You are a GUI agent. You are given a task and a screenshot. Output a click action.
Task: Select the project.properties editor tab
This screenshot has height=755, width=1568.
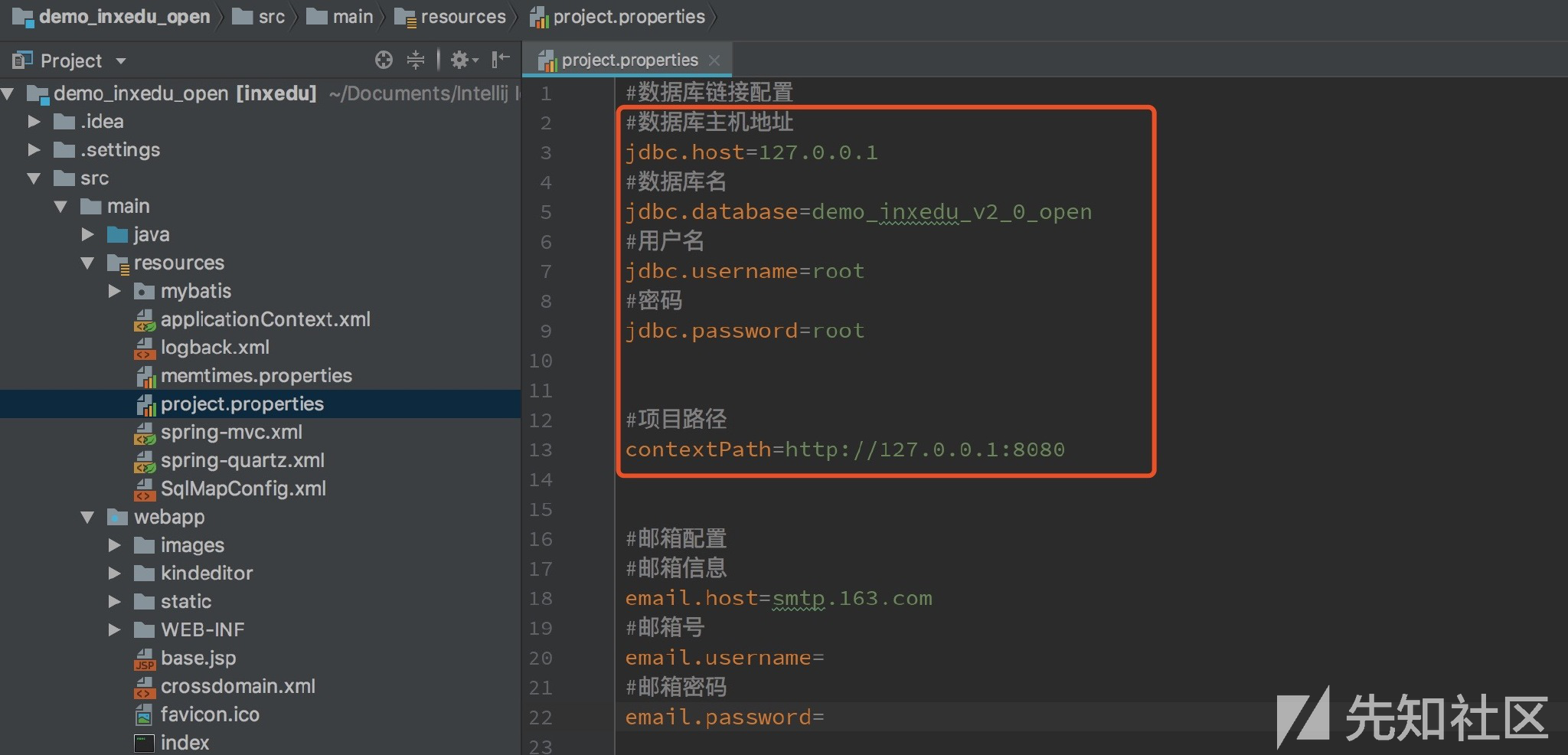point(628,60)
